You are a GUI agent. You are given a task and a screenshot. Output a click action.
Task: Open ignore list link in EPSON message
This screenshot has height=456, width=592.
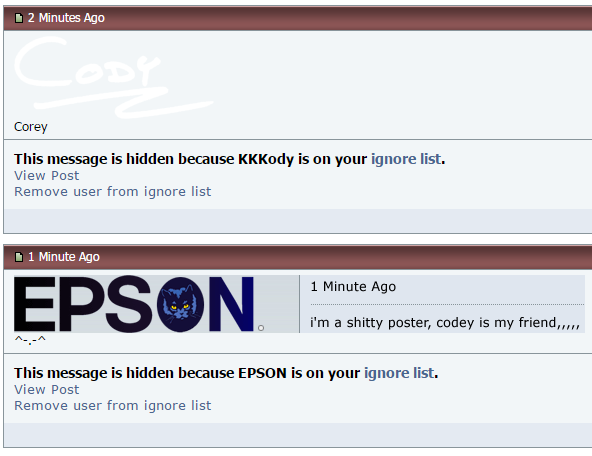click(x=399, y=373)
